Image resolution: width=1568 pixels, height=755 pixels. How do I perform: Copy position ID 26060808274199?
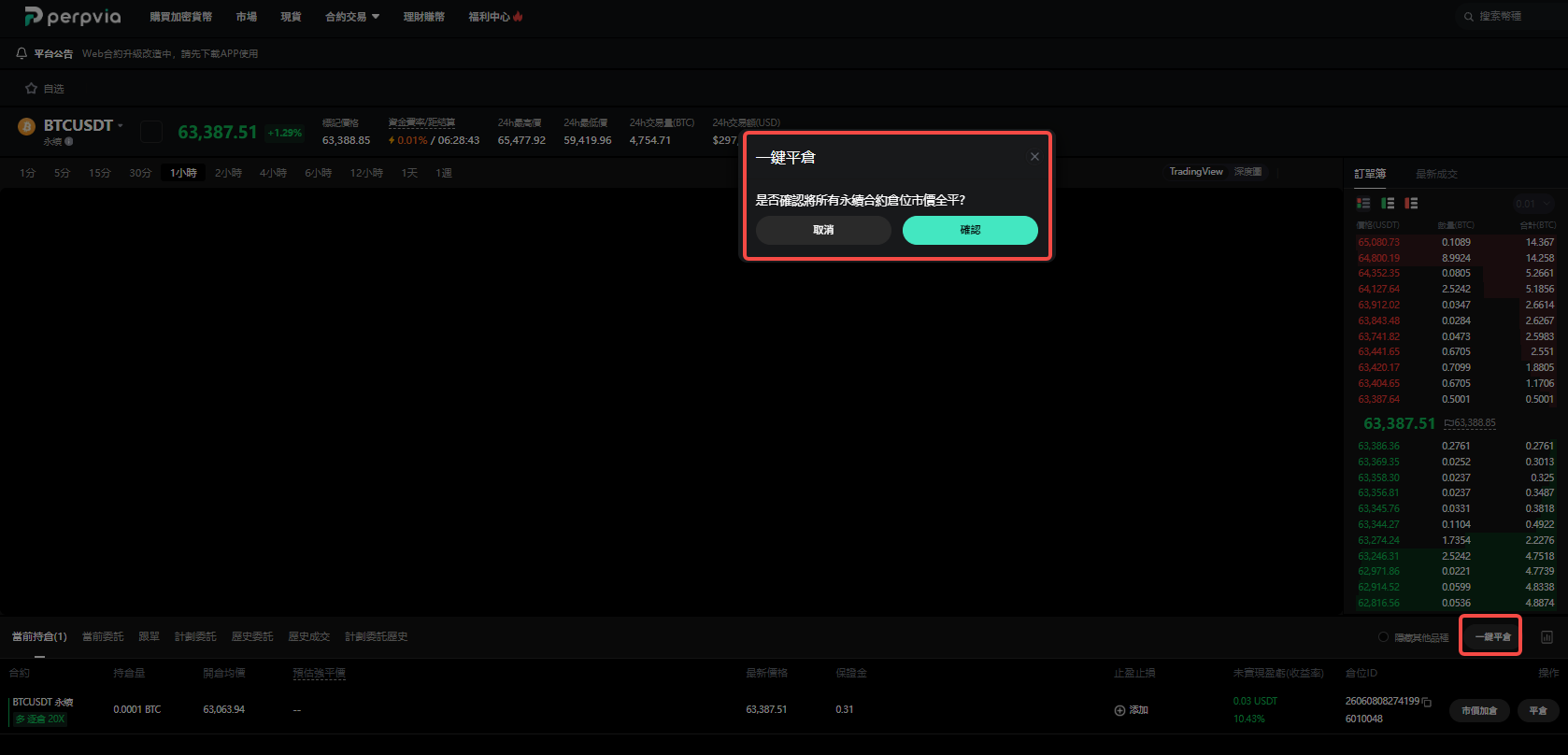(1427, 702)
